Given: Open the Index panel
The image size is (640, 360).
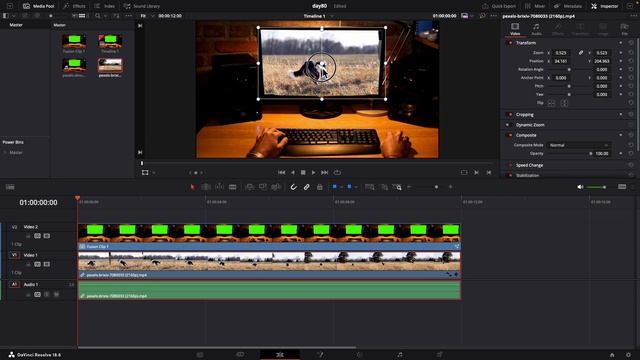Looking at the screenshot, I should point(104,6).
